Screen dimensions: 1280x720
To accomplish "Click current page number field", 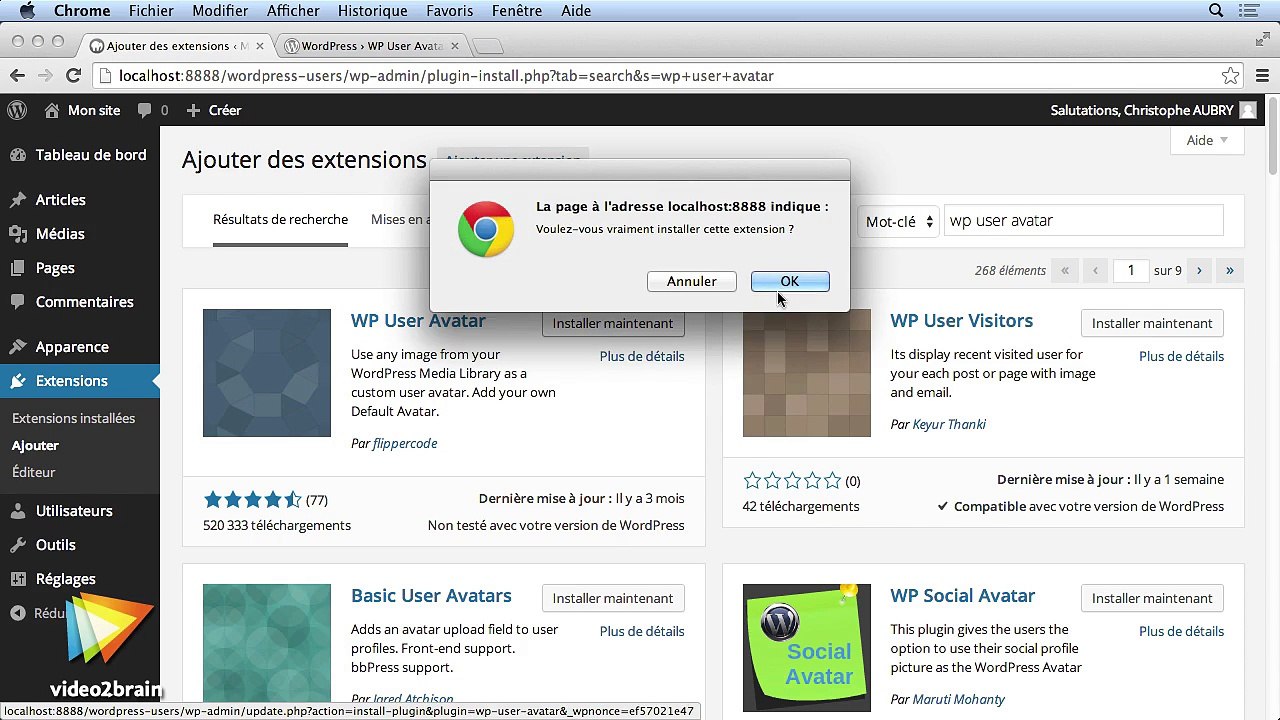I will tap(1131, 270).
